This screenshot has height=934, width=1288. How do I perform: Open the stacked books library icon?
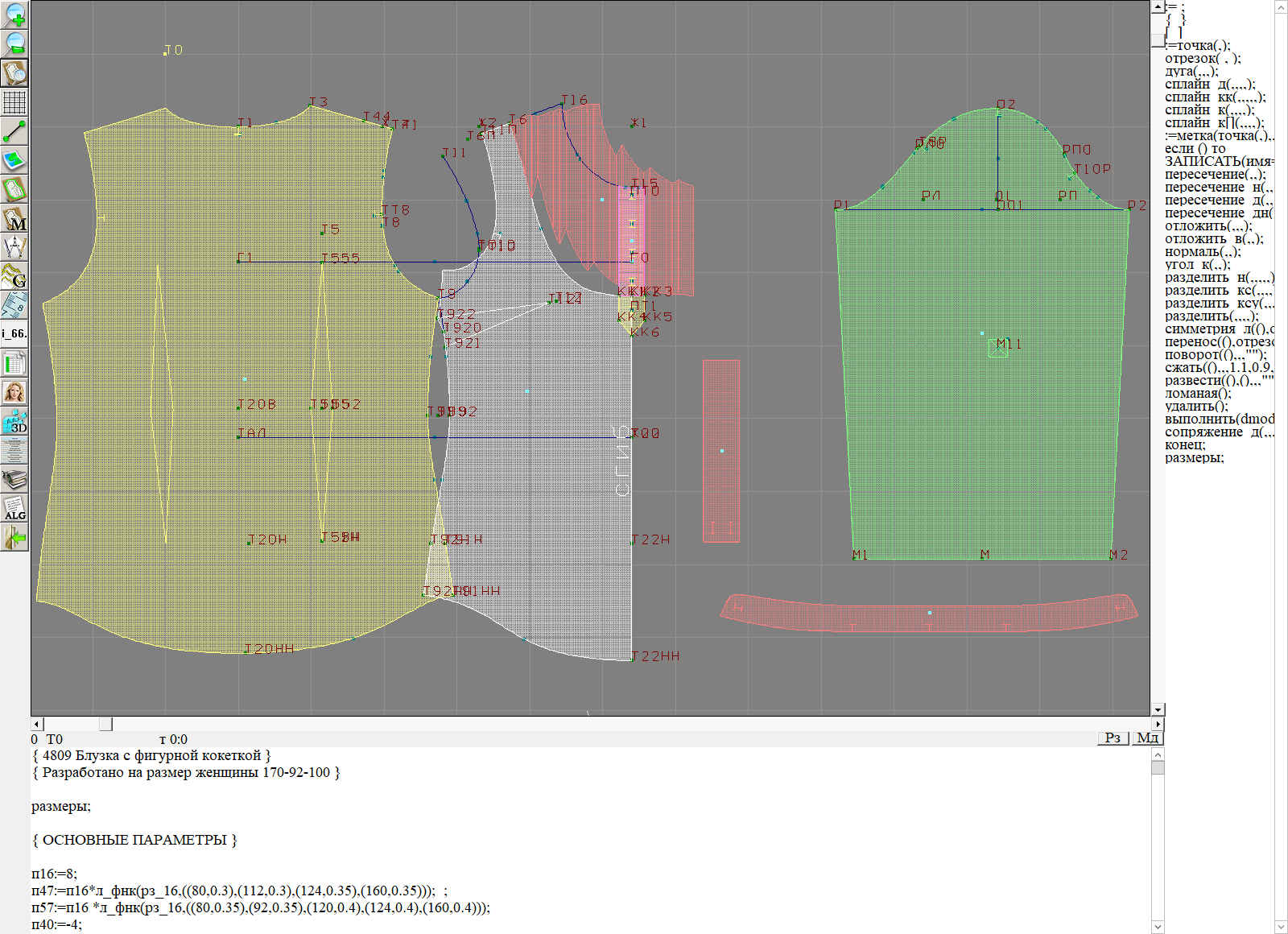14,479
